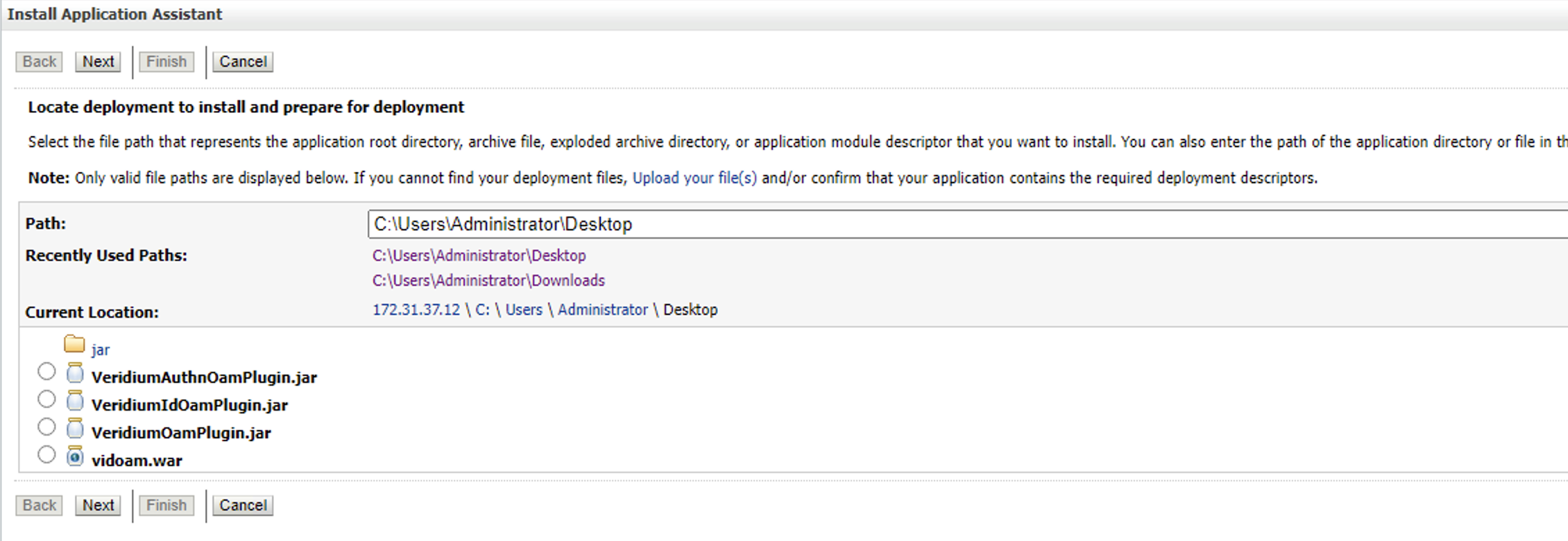Click the vidoam.war web archive icon
1568x541 pixels.
75,457
